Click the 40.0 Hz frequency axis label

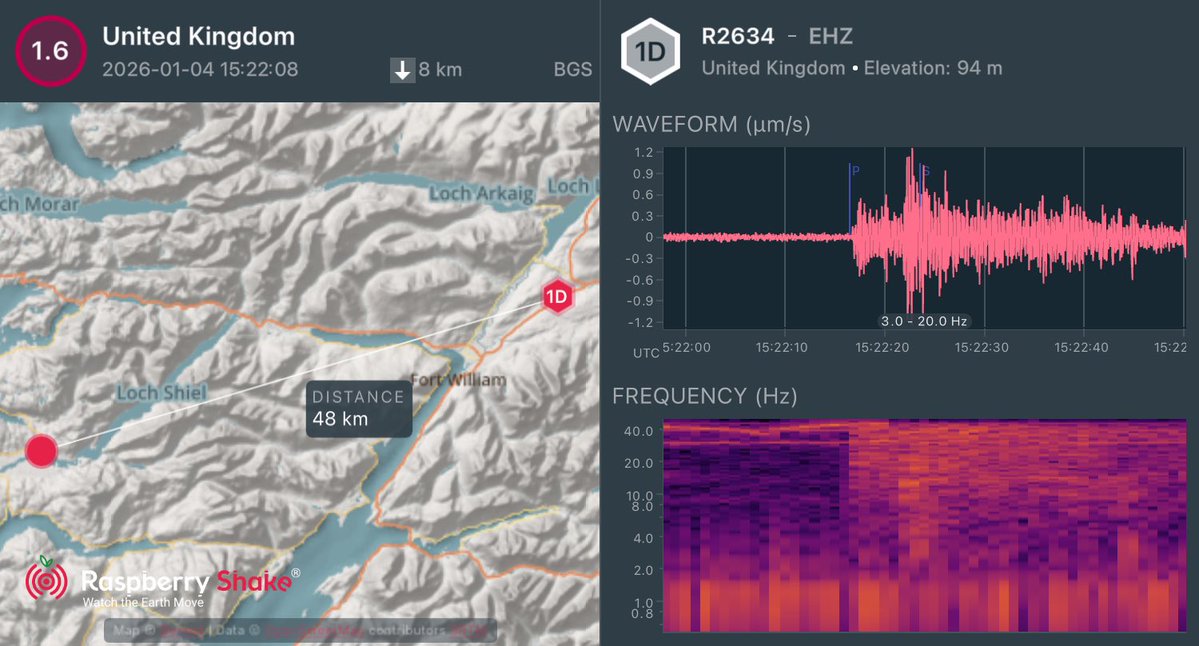coord(638,431)
